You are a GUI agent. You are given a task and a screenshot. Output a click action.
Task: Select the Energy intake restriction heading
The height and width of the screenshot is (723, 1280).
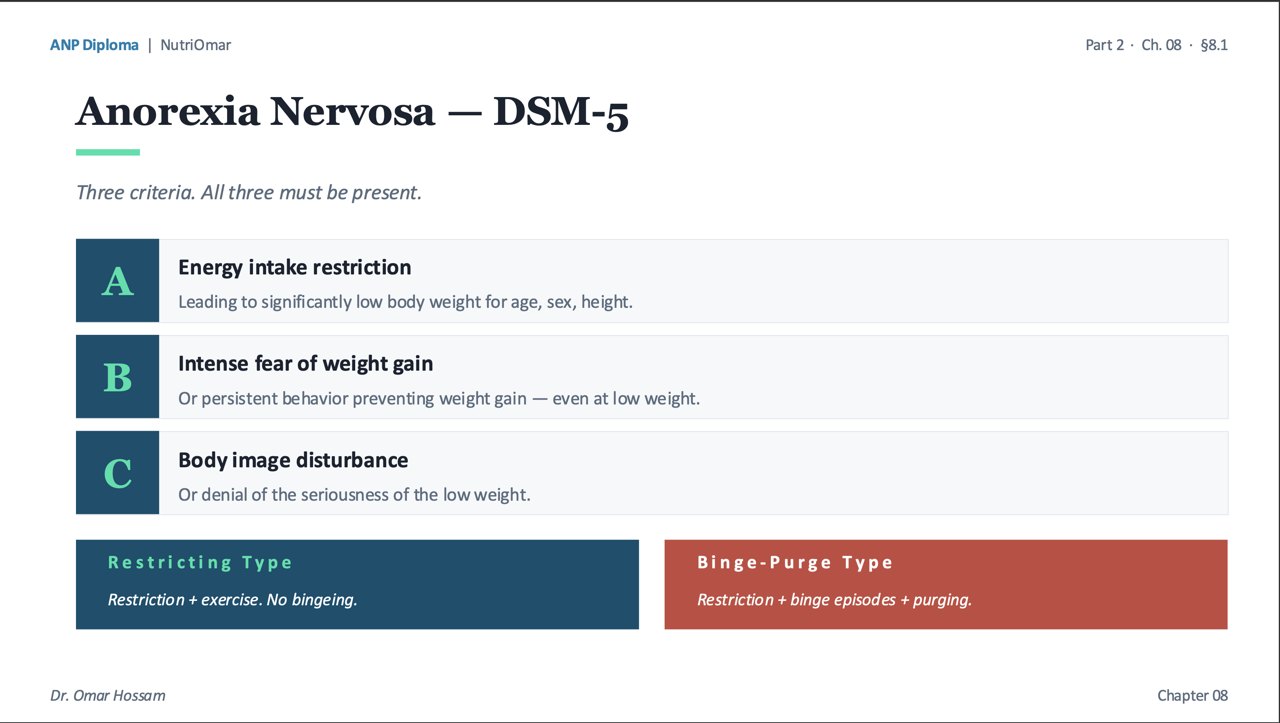click(294, 267)
